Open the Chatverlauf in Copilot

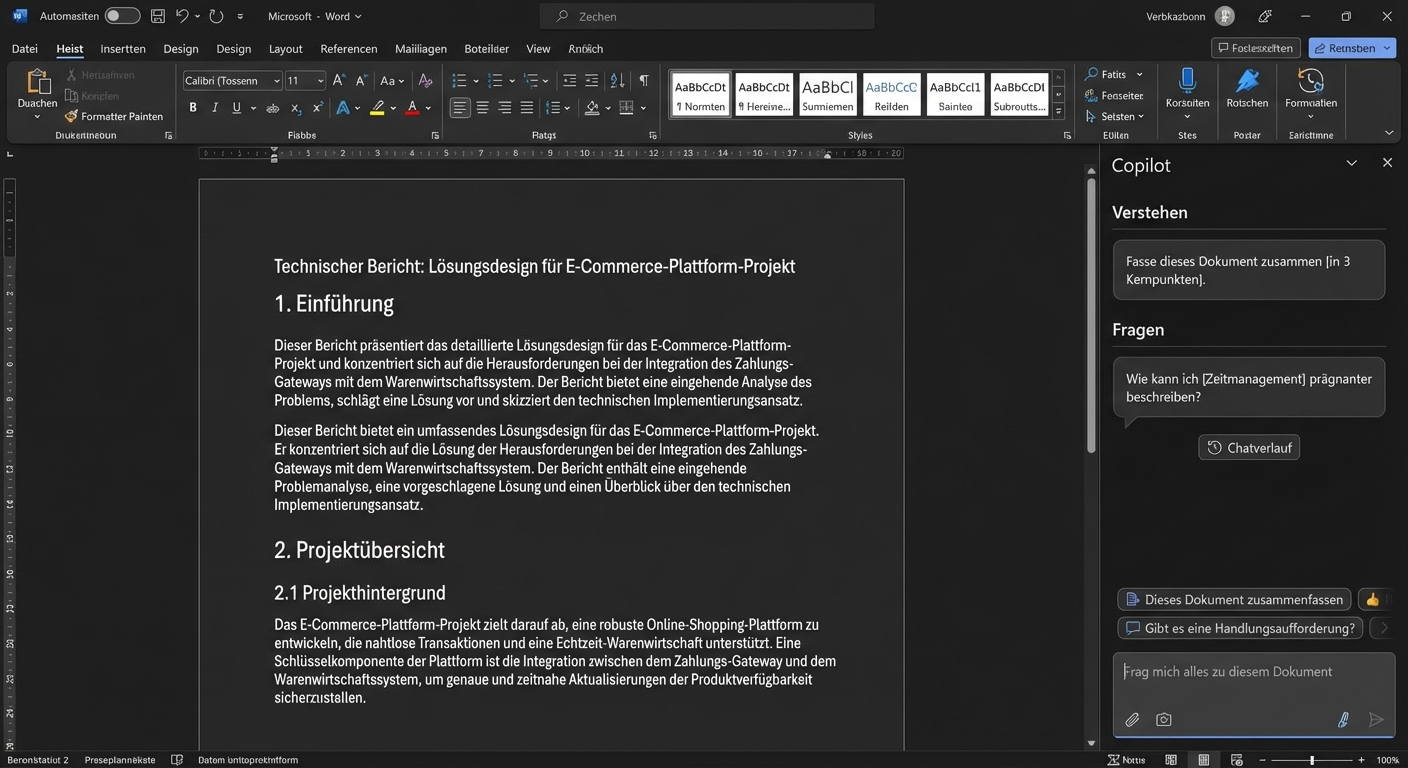point(1248,447)
